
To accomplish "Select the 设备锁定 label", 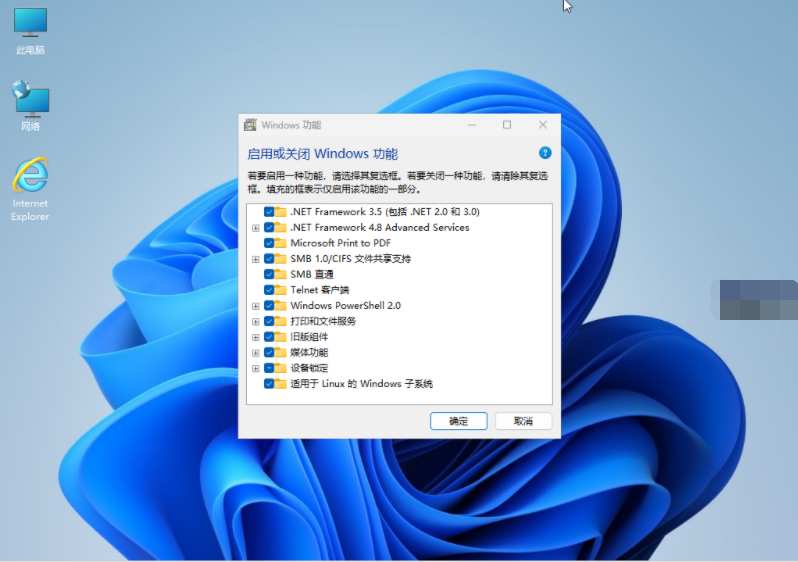I will click(309, 368).
